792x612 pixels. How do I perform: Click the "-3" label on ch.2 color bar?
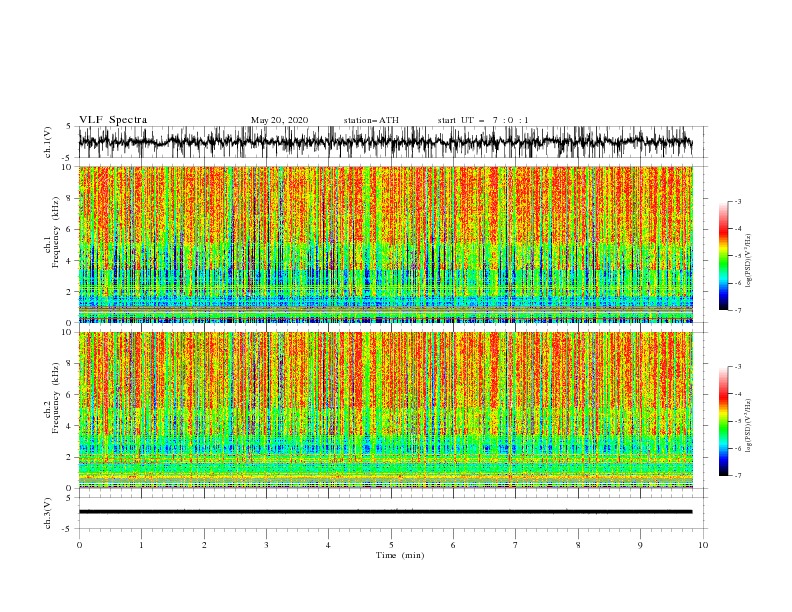coord(737,367)
